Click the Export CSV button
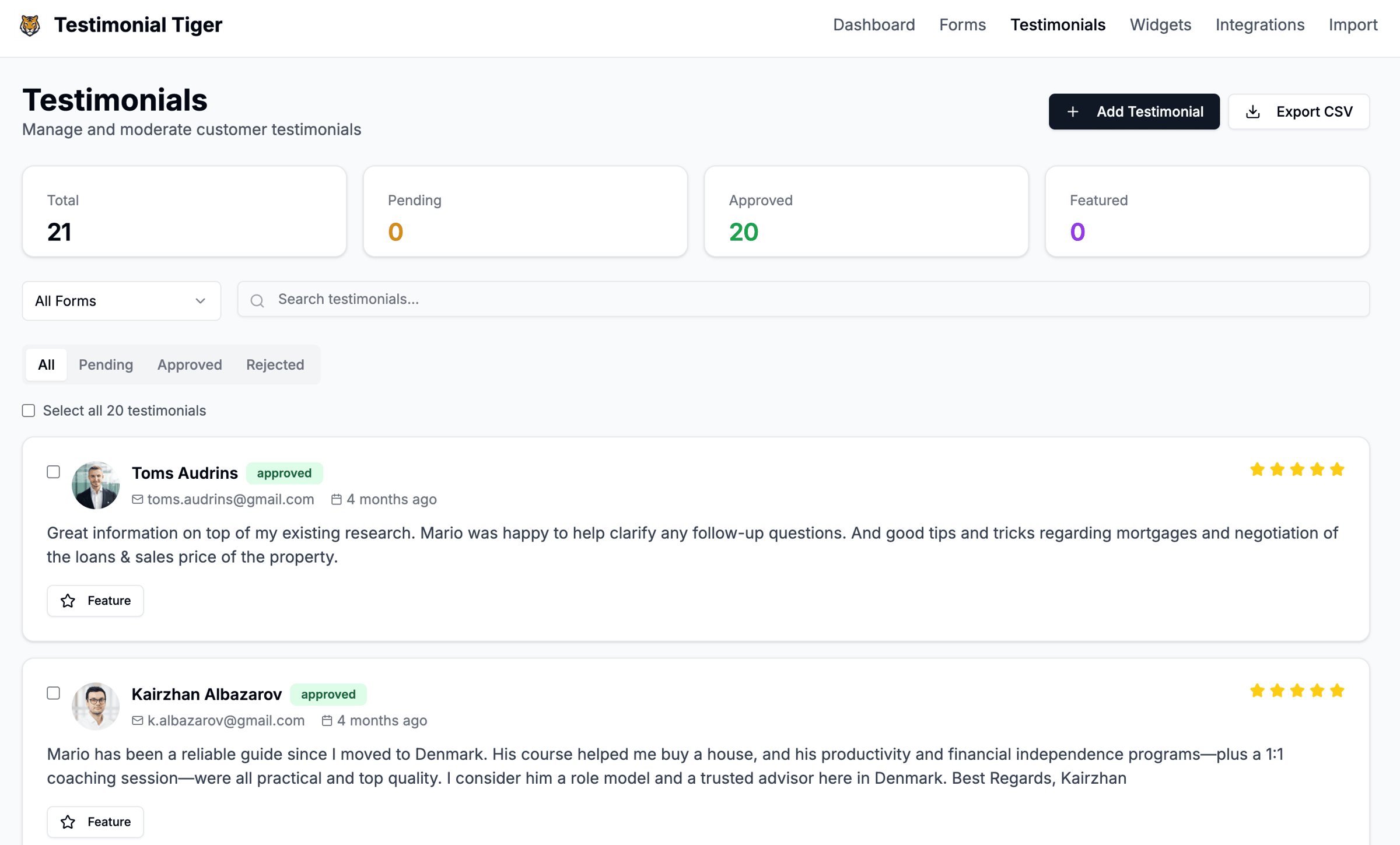 pyautogui.click(x=1298, y=111)
